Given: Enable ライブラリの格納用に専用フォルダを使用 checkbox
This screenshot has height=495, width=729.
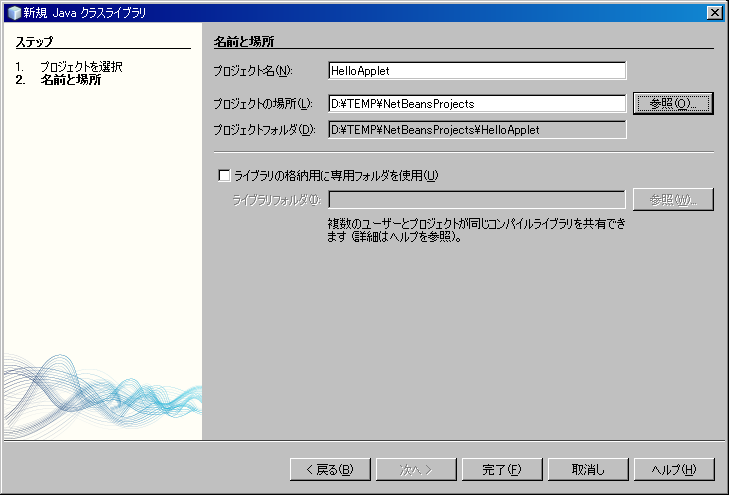Looking at the screenshot, I should (224, 176).
